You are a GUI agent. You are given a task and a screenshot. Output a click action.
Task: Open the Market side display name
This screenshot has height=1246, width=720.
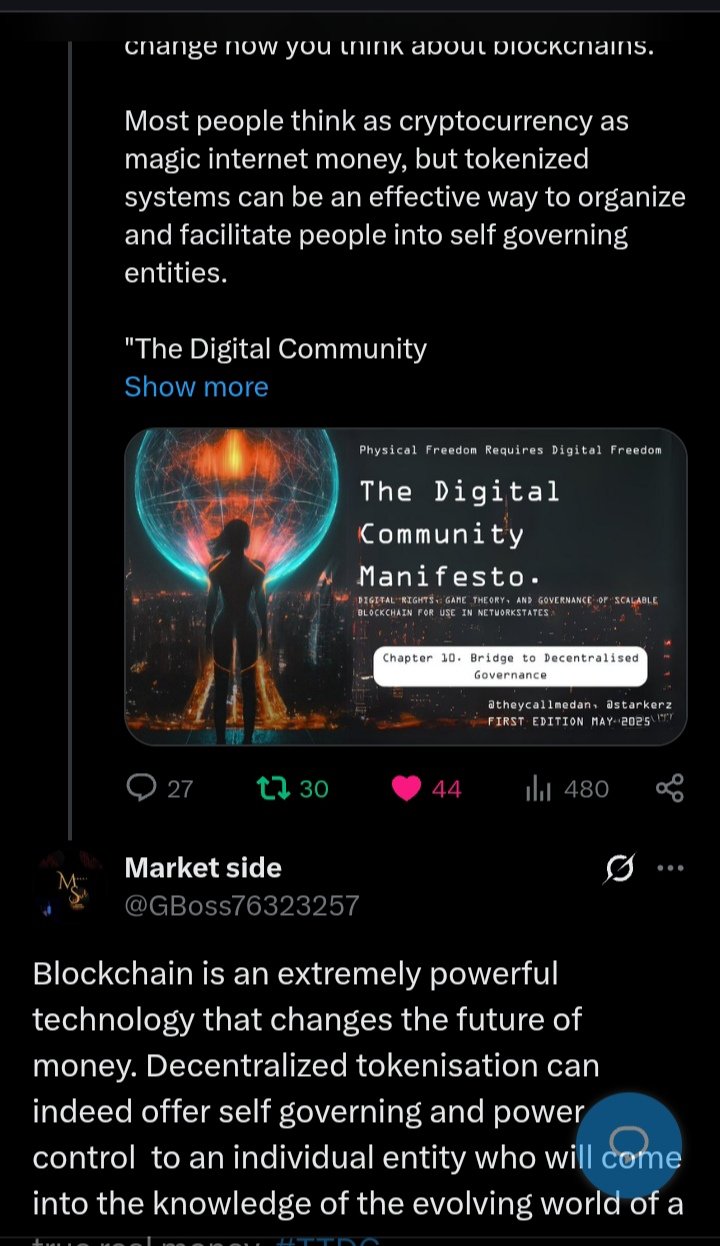(x=203, y=867)
